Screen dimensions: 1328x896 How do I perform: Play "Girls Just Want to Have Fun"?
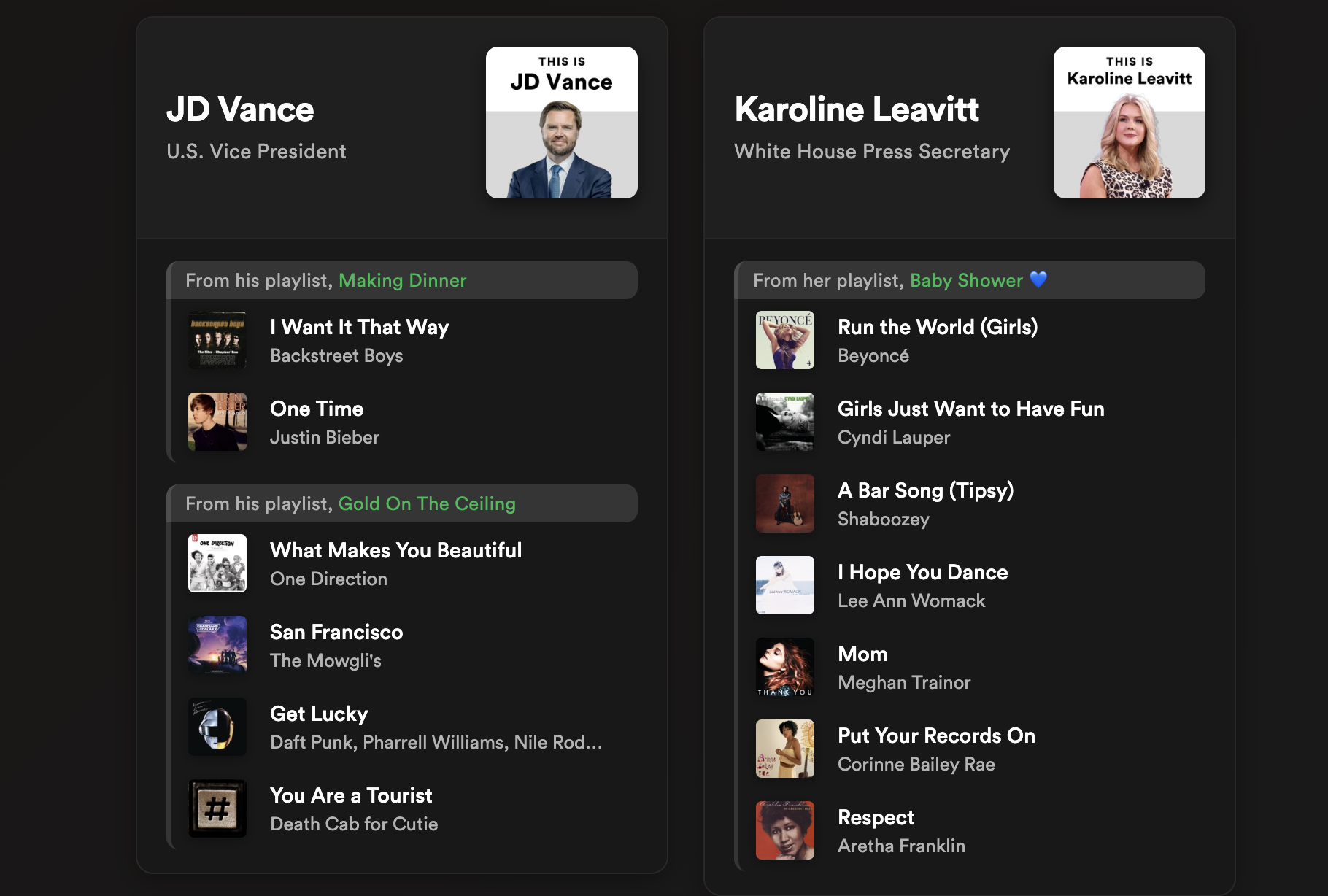coord(972,409)
